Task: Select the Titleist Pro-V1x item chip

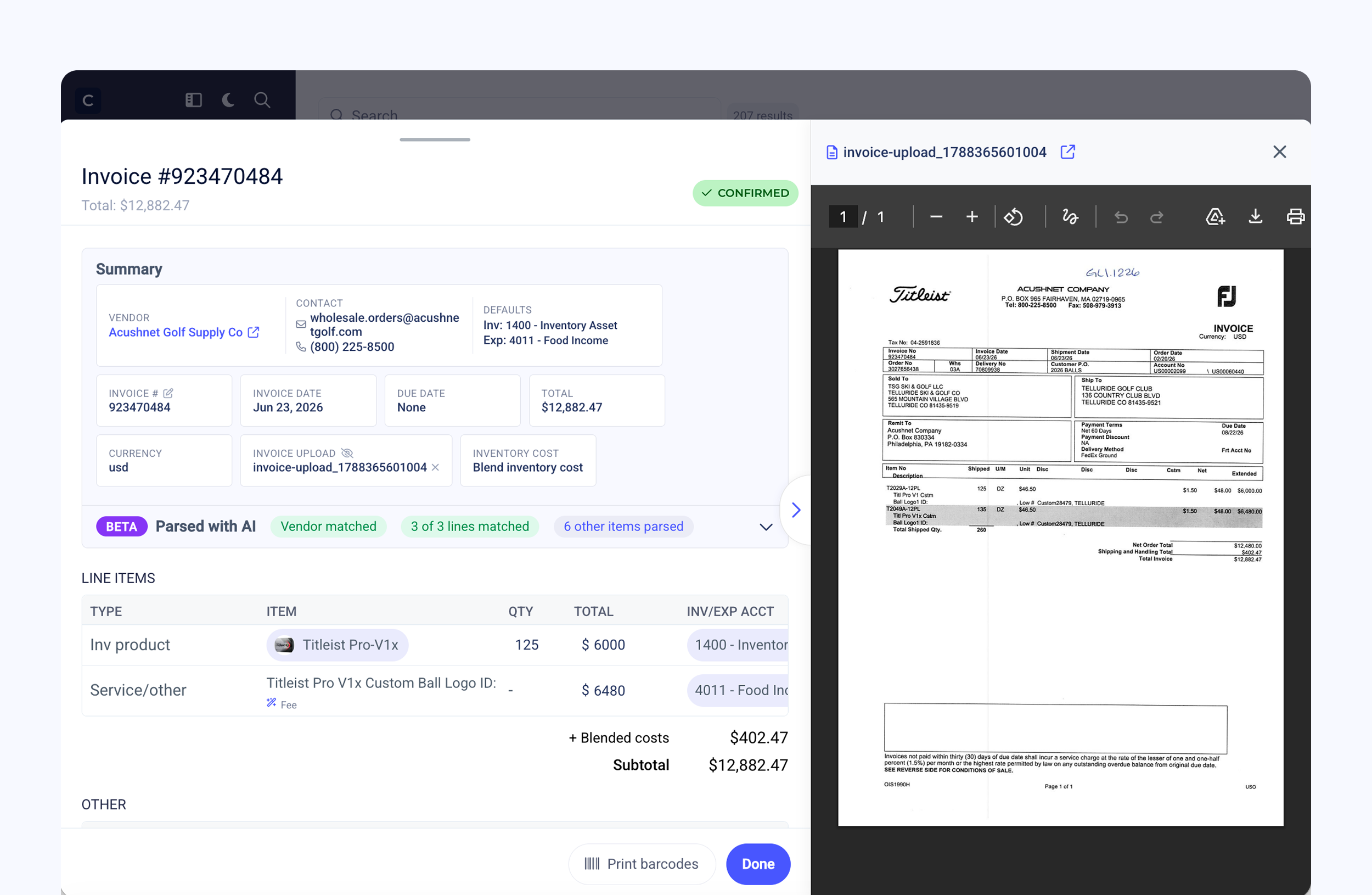Action: pyautogui.click(x=337, y=645)
